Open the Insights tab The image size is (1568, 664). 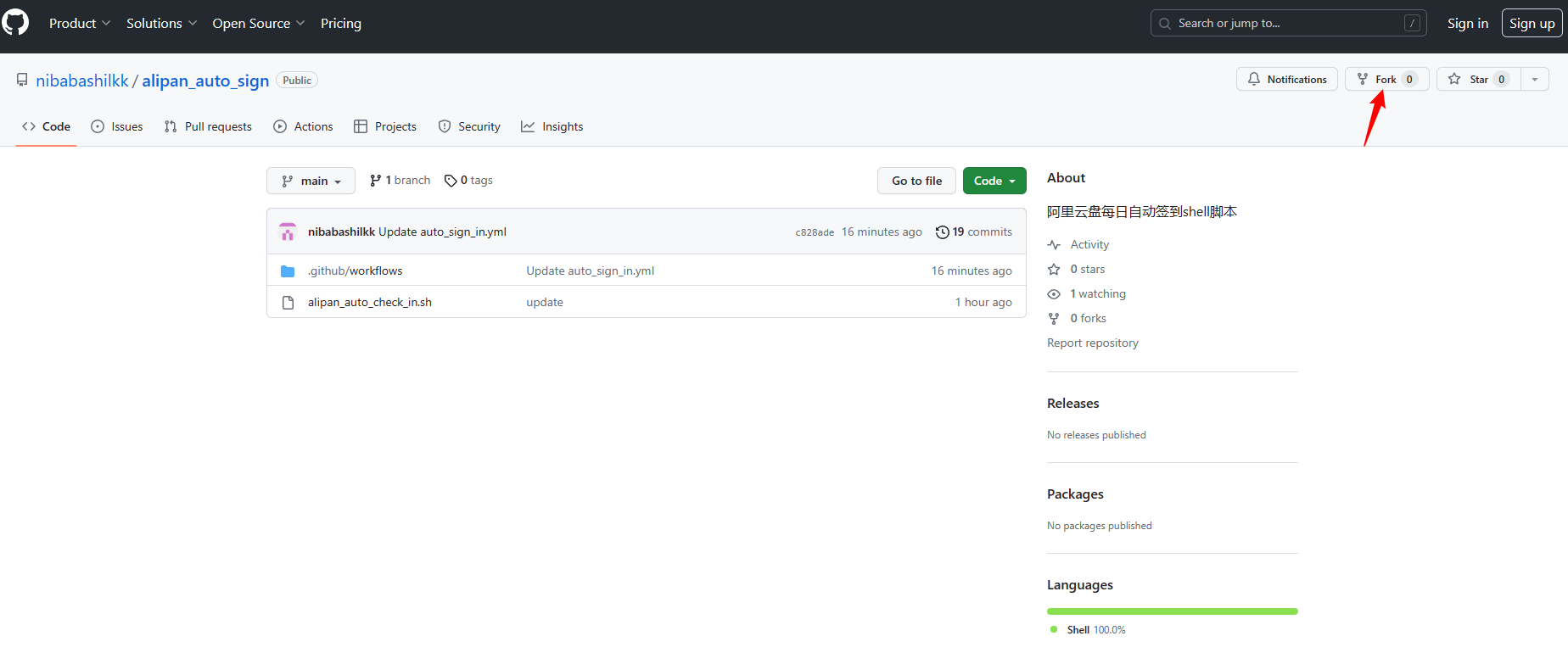(552, 126)
